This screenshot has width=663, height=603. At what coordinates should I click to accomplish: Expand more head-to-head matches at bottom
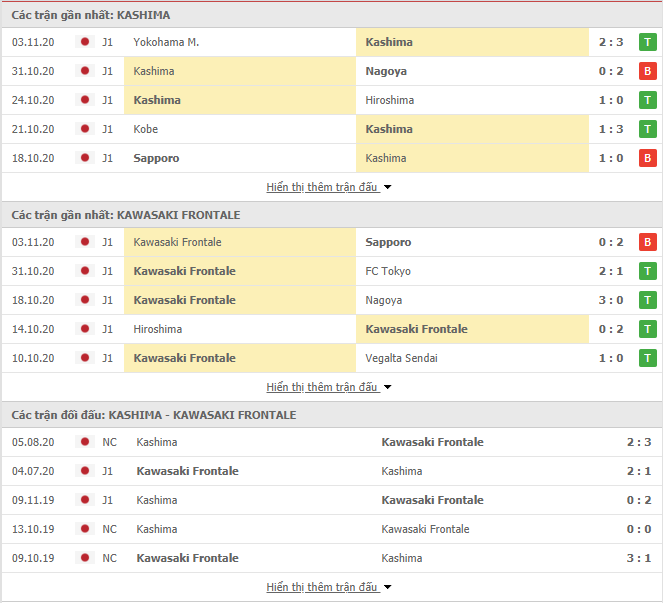[x=329, y=587]
